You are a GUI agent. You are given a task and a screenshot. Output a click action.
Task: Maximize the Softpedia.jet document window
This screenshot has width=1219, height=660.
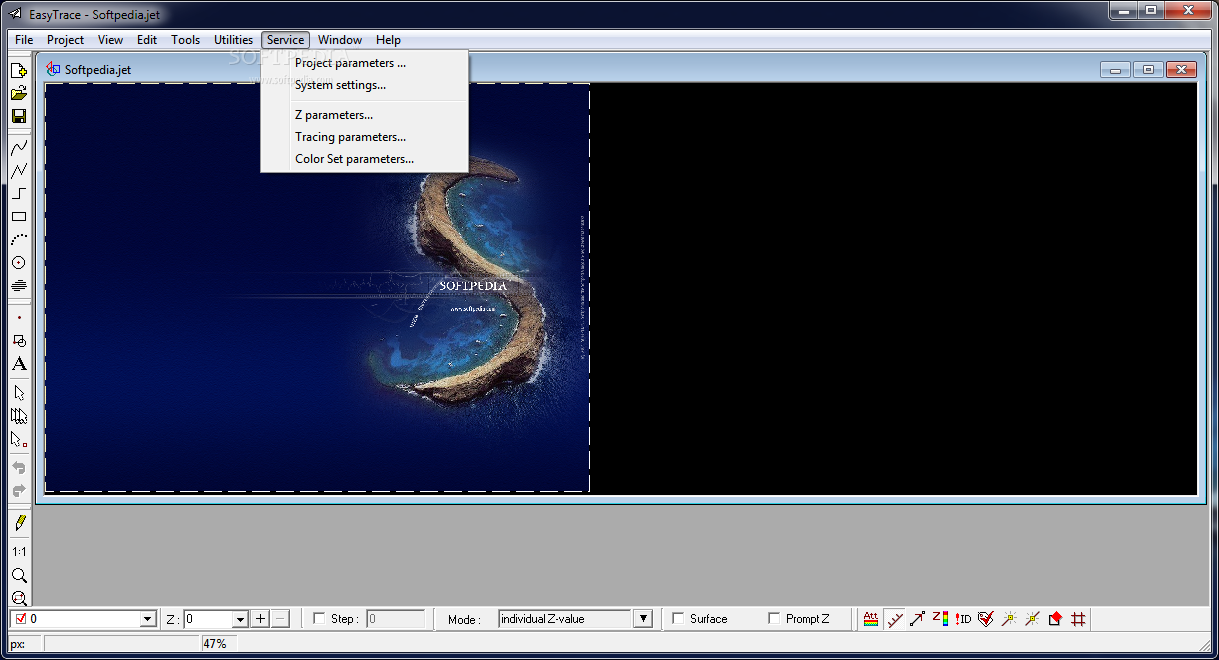pos(1148,69)
